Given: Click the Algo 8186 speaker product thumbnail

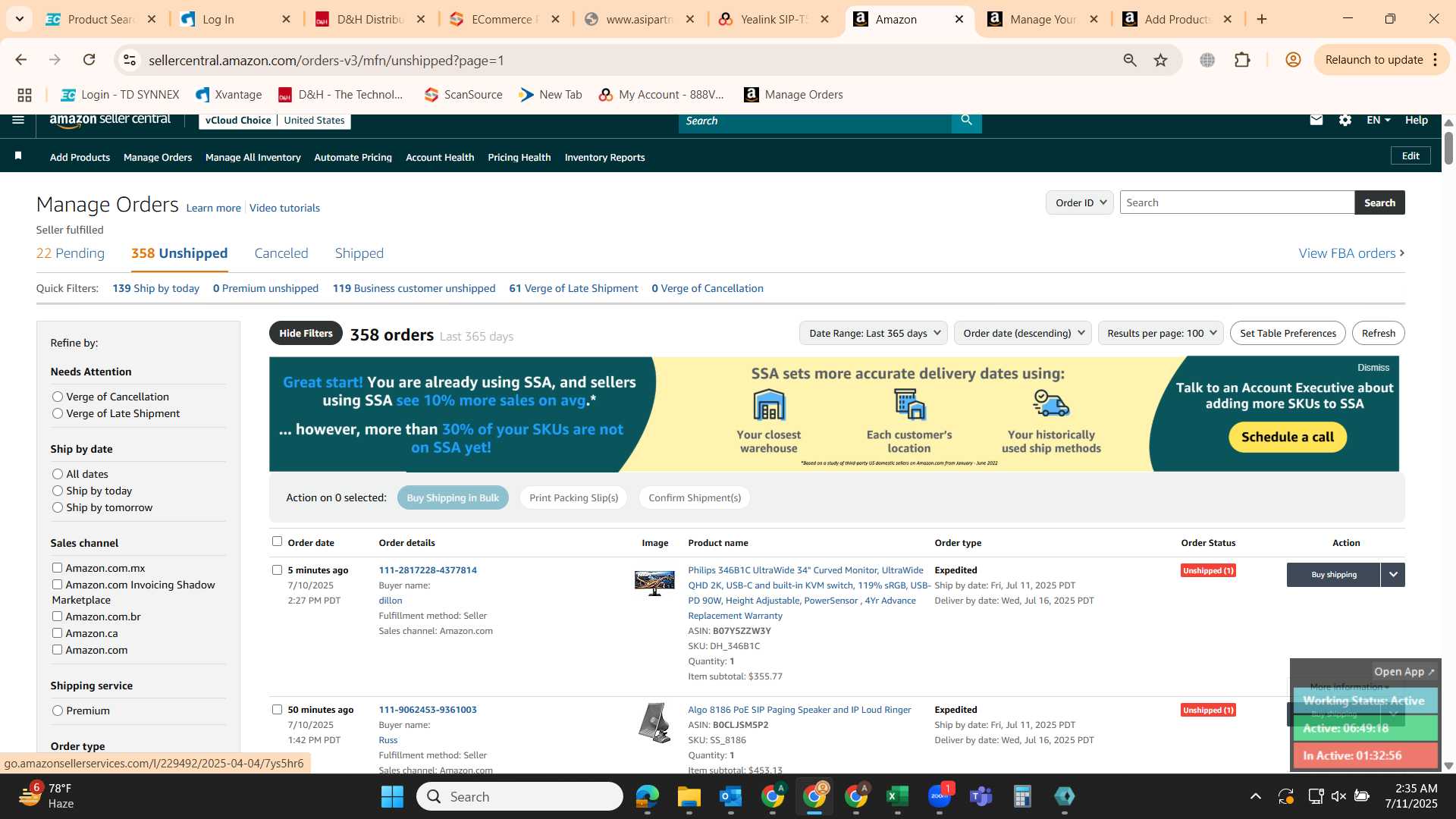Looking at the screenshot, I should pyautogui.click(x=654, y=723).
